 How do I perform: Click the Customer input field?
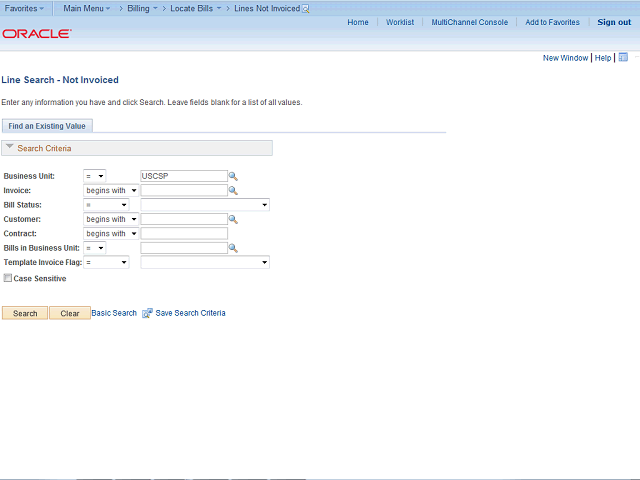tap(184, 219)
